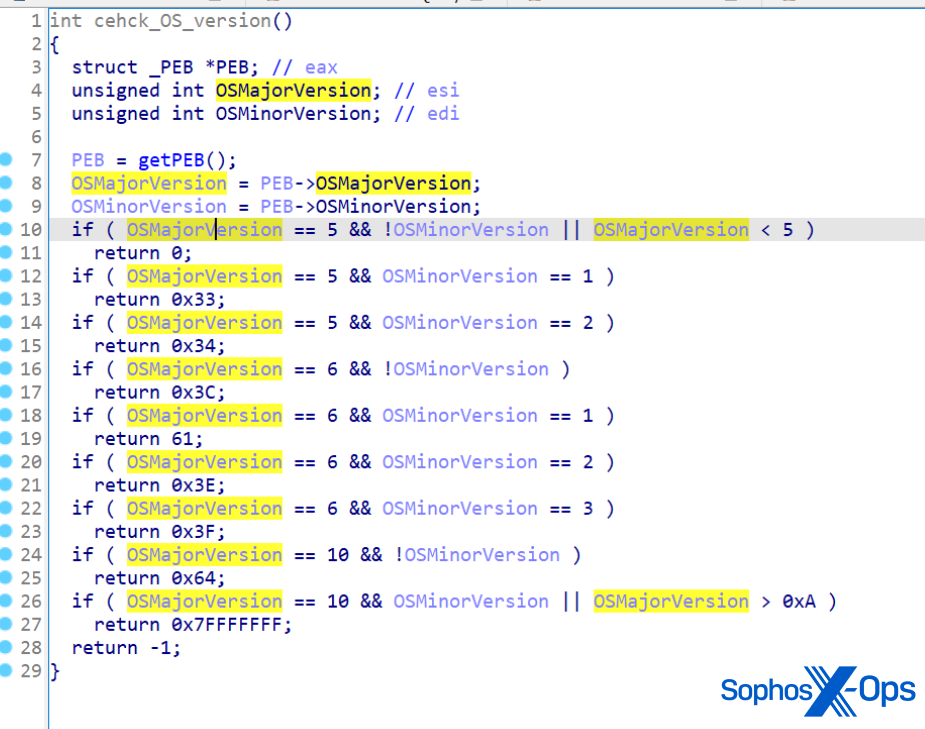Click the opening brace on line 2
This screenshot has height=729, width=925.
click(54, 44)
